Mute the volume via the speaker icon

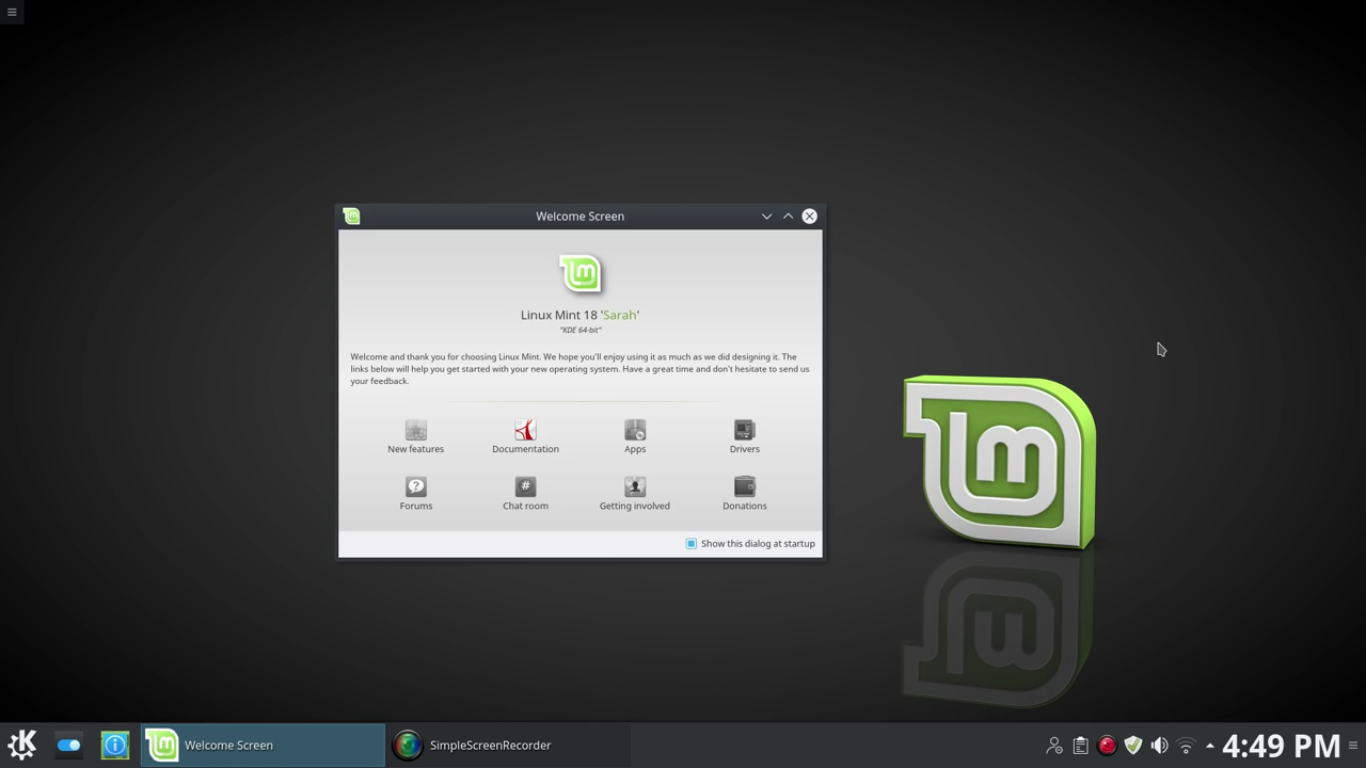[x=1159, y=745]
